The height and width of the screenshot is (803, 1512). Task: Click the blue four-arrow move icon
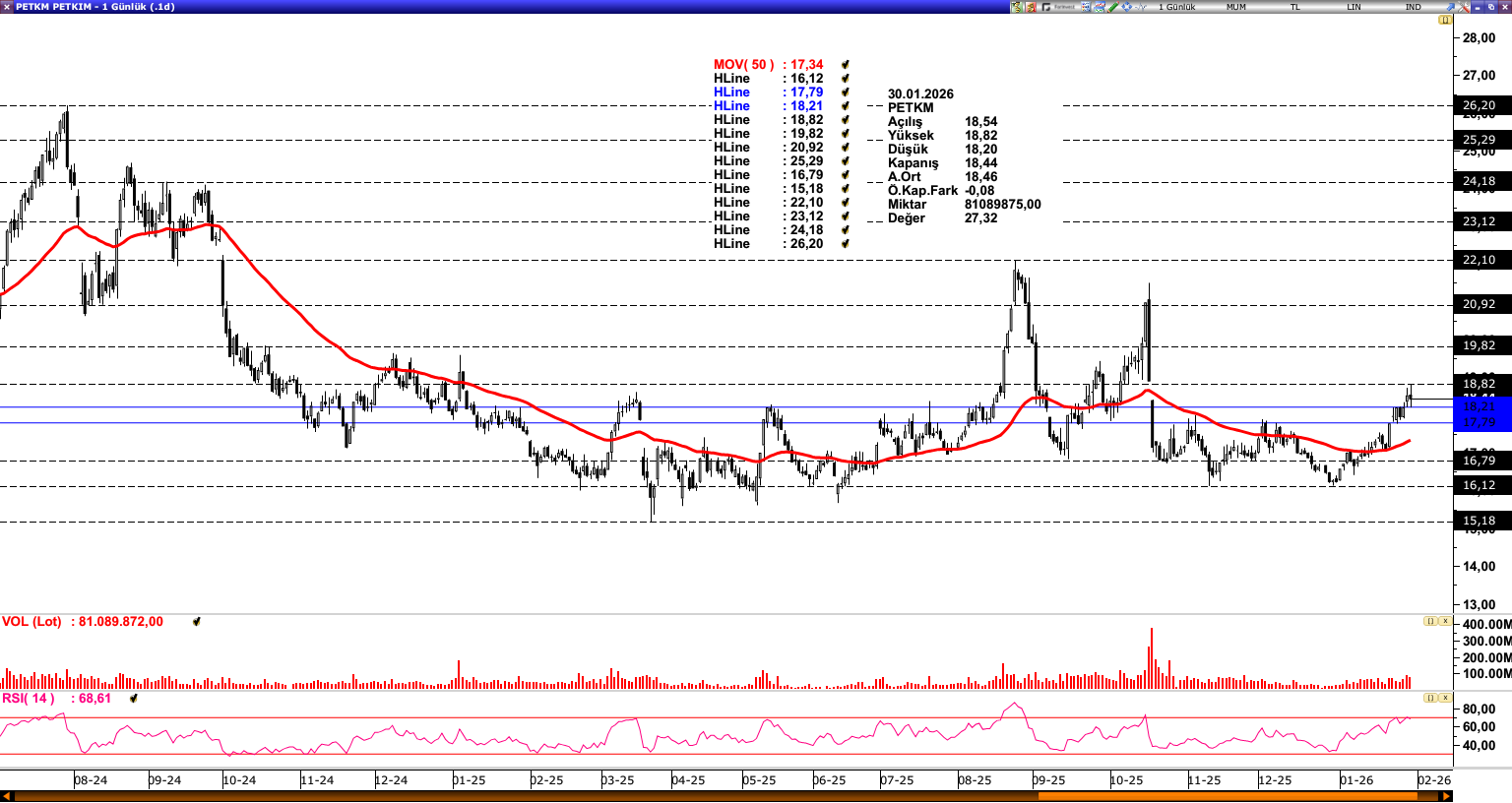[x=1126, y=7]
